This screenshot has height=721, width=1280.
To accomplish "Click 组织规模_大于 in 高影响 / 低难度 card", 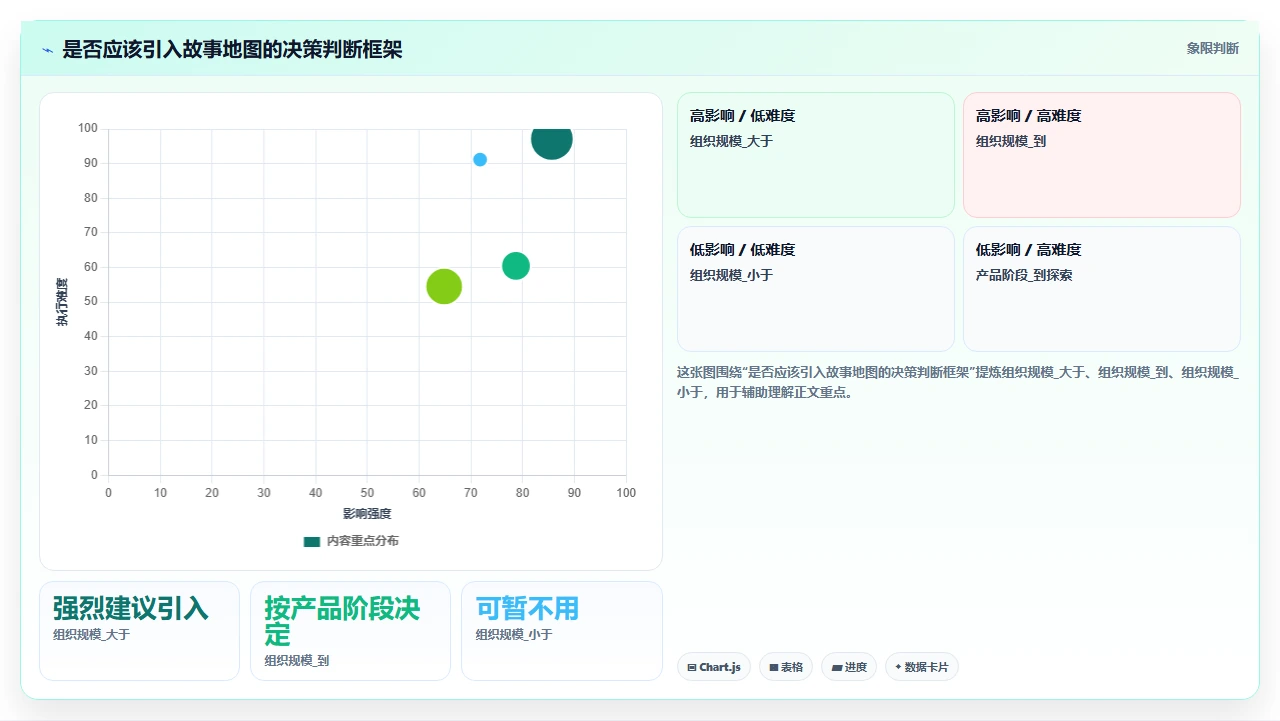I will (x=731, y=141).
